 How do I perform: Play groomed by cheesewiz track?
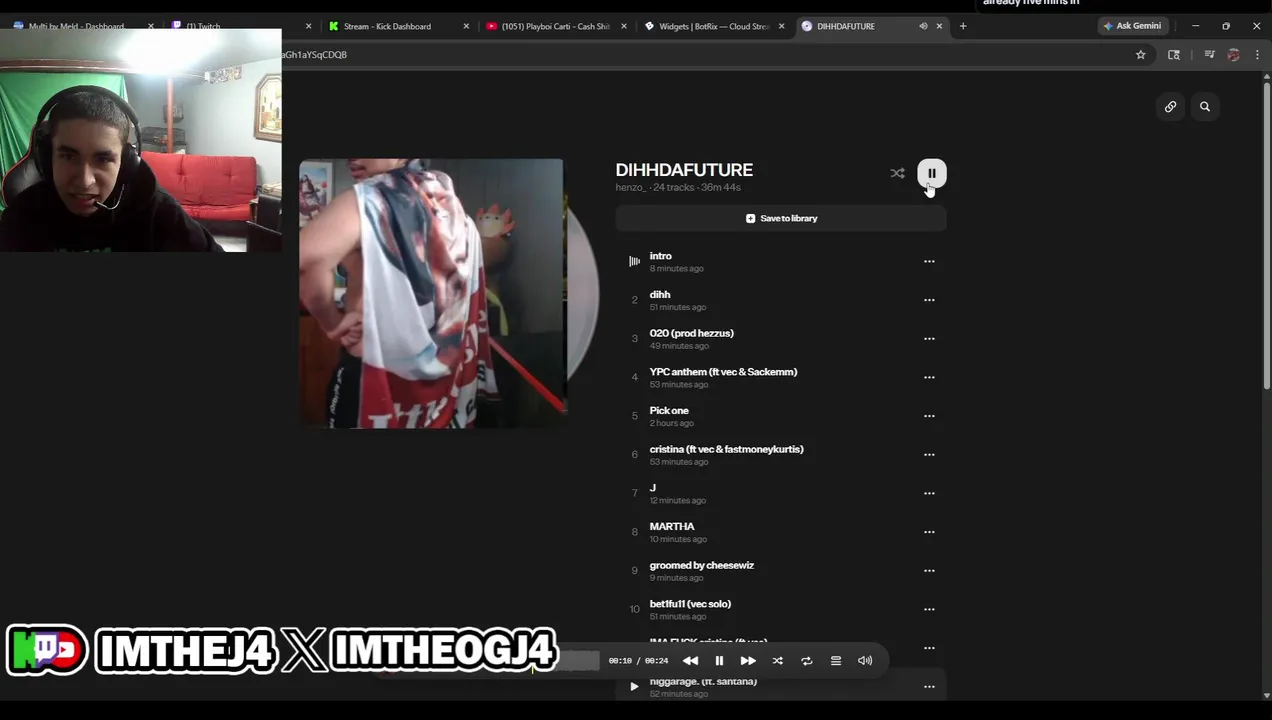point(701,565)
